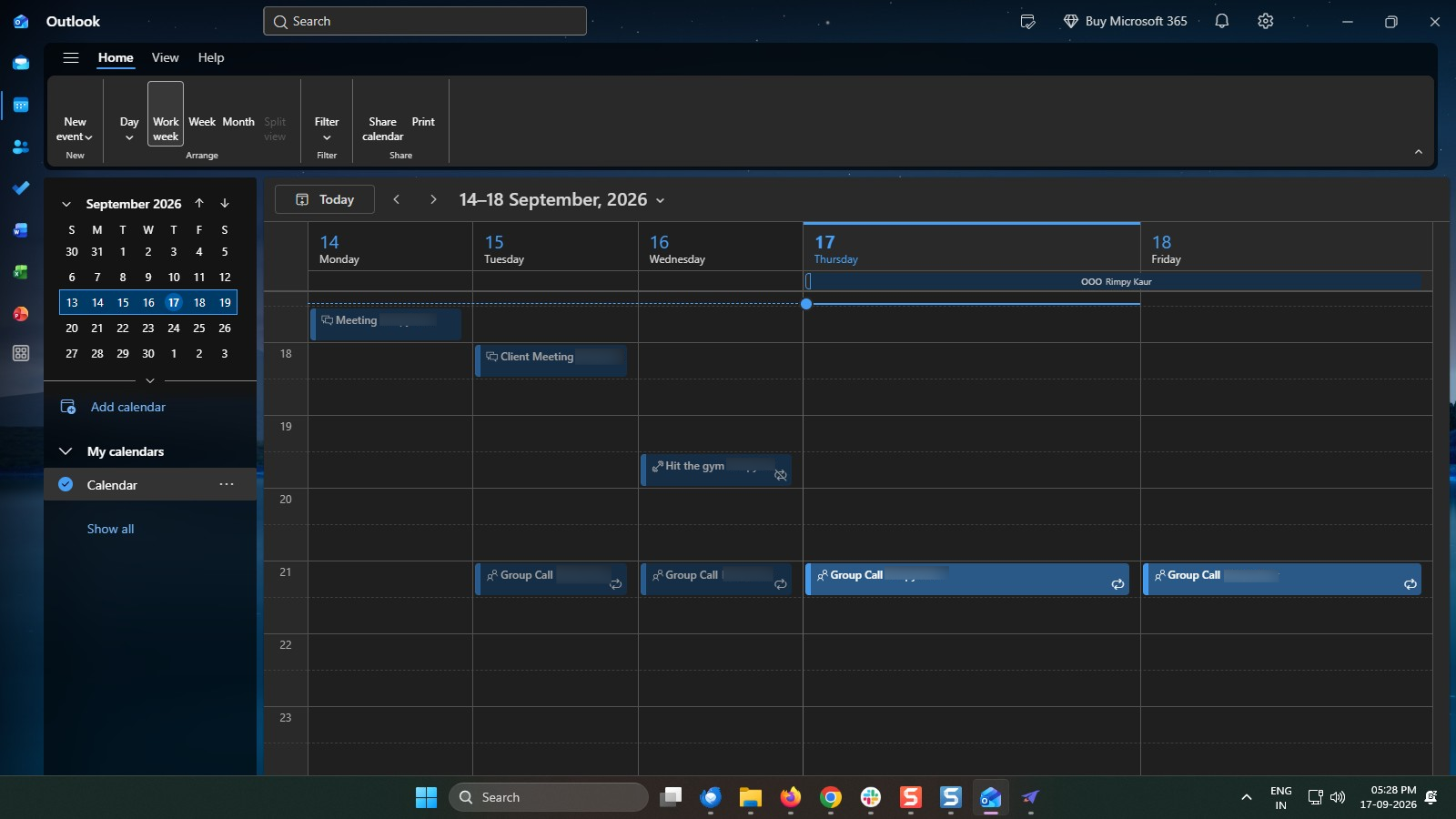The image size is (1456, 819).
Task: Launch Excel from the app rail
Action: click(21, 272)
